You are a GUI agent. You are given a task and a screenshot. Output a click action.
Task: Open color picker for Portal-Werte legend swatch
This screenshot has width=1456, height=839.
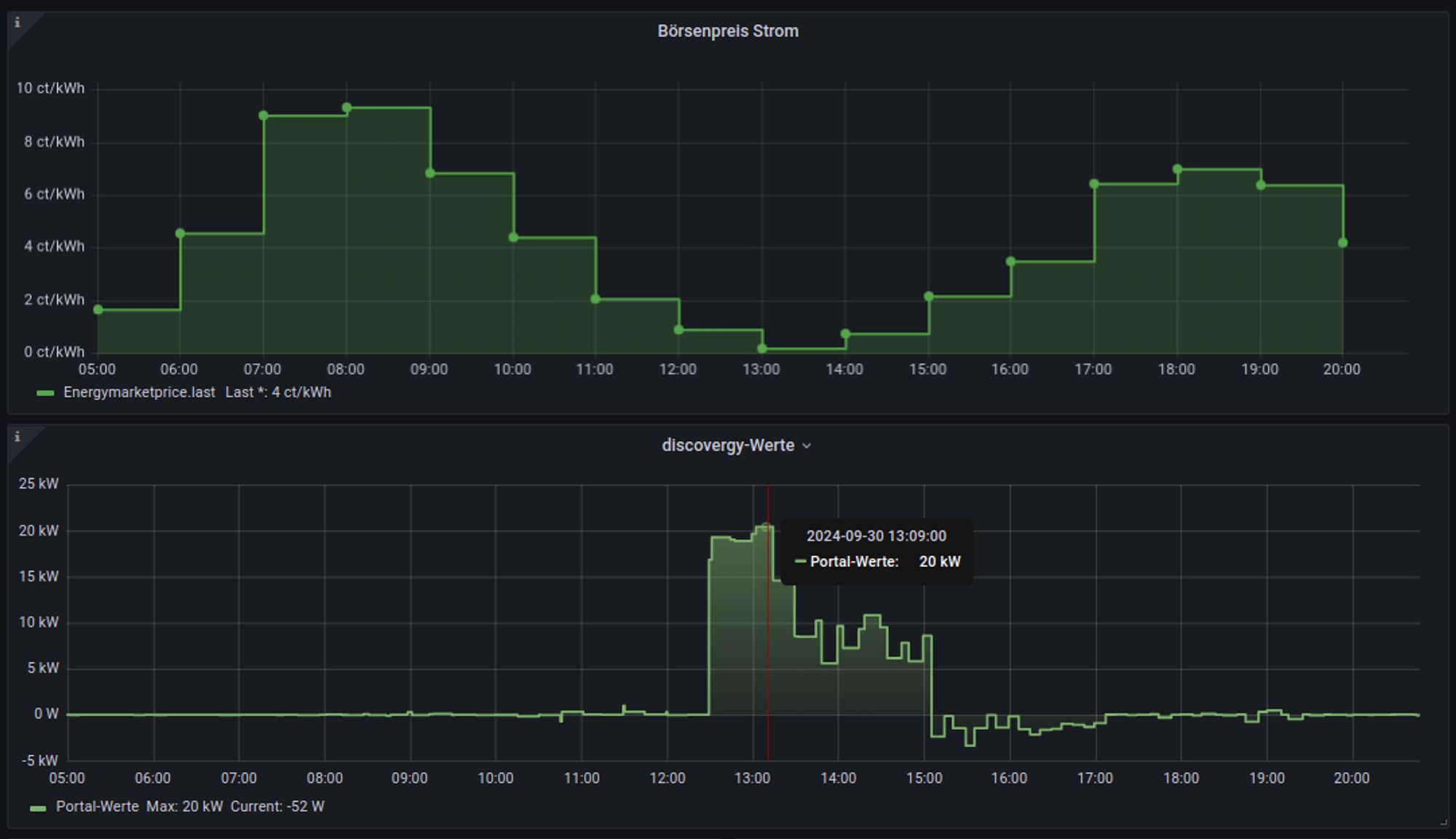point(38,808)
